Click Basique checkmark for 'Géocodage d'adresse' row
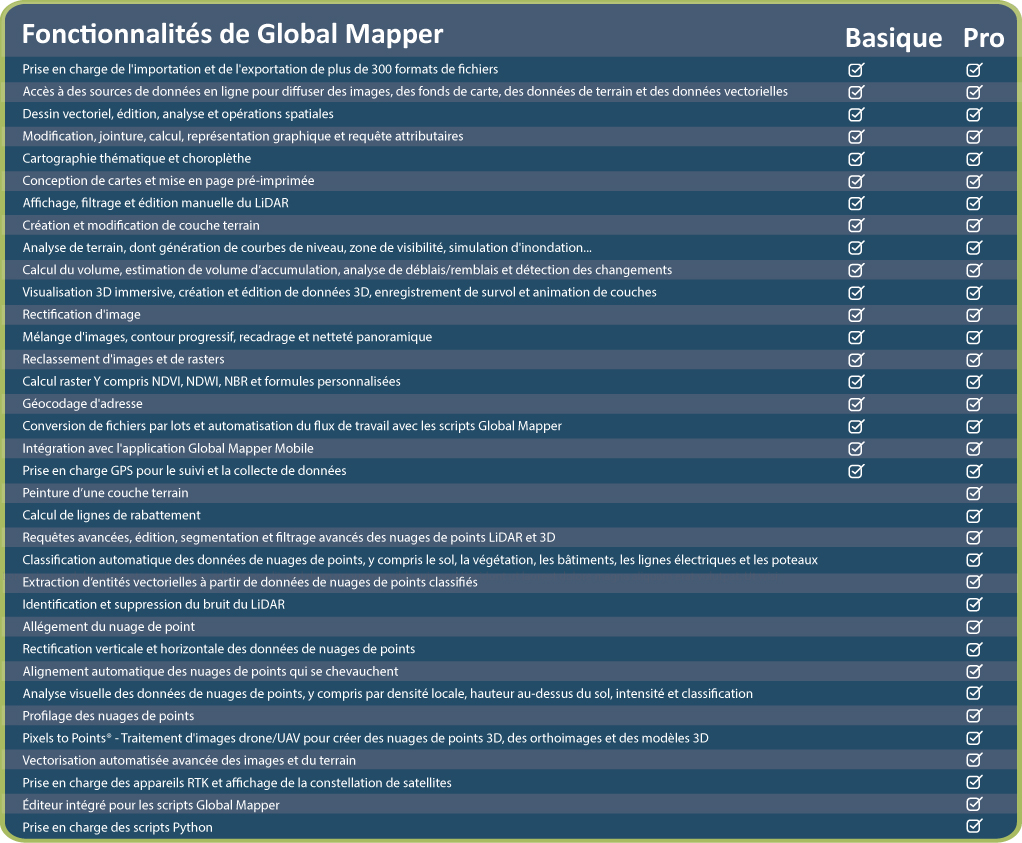 (x=856, y=404)
